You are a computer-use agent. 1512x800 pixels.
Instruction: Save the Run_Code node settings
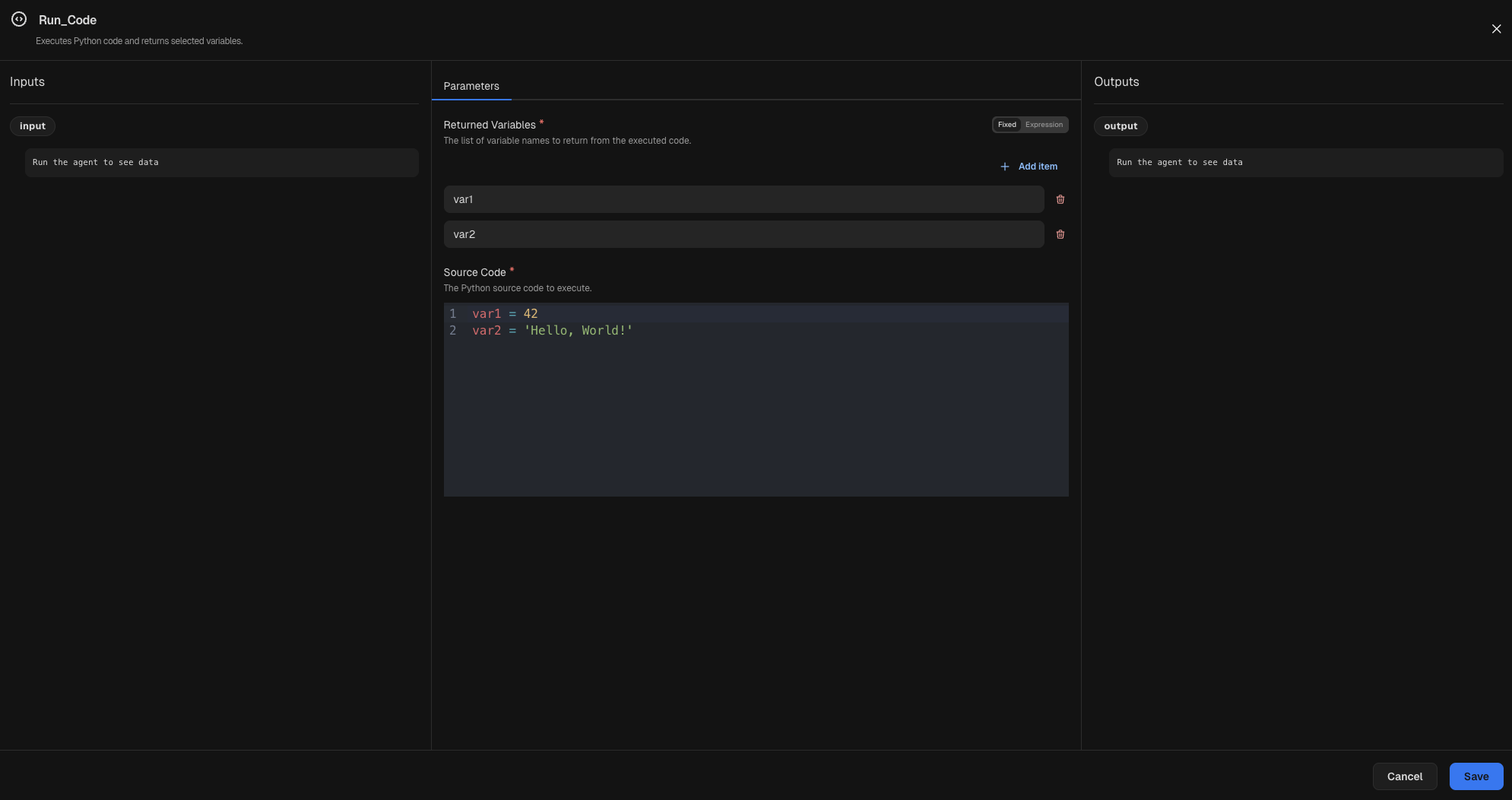tap(1475, 776)
